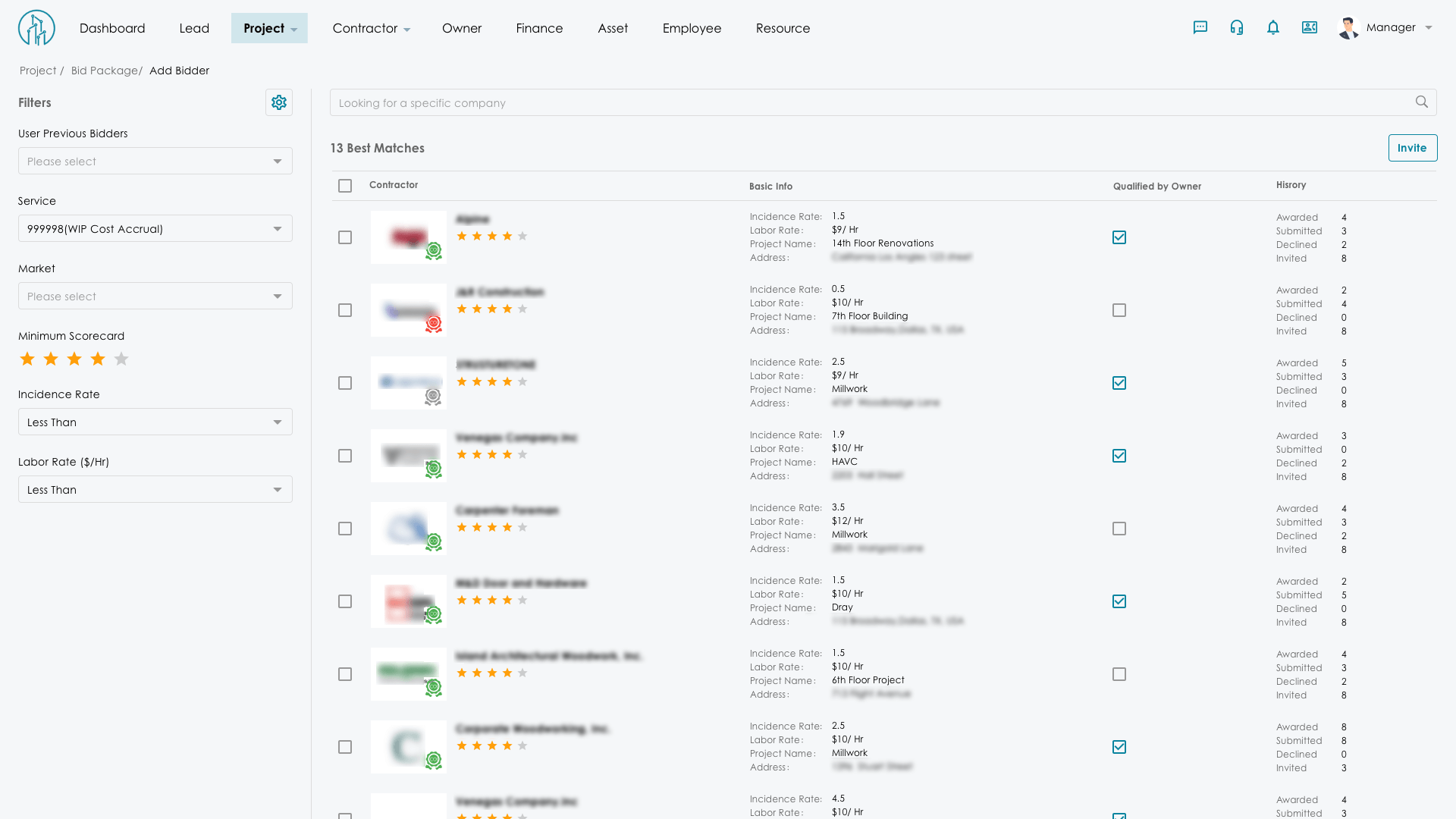The image size is (1456, 819).
Task: Open the chat messages icon
Action: pos(1200,28)
